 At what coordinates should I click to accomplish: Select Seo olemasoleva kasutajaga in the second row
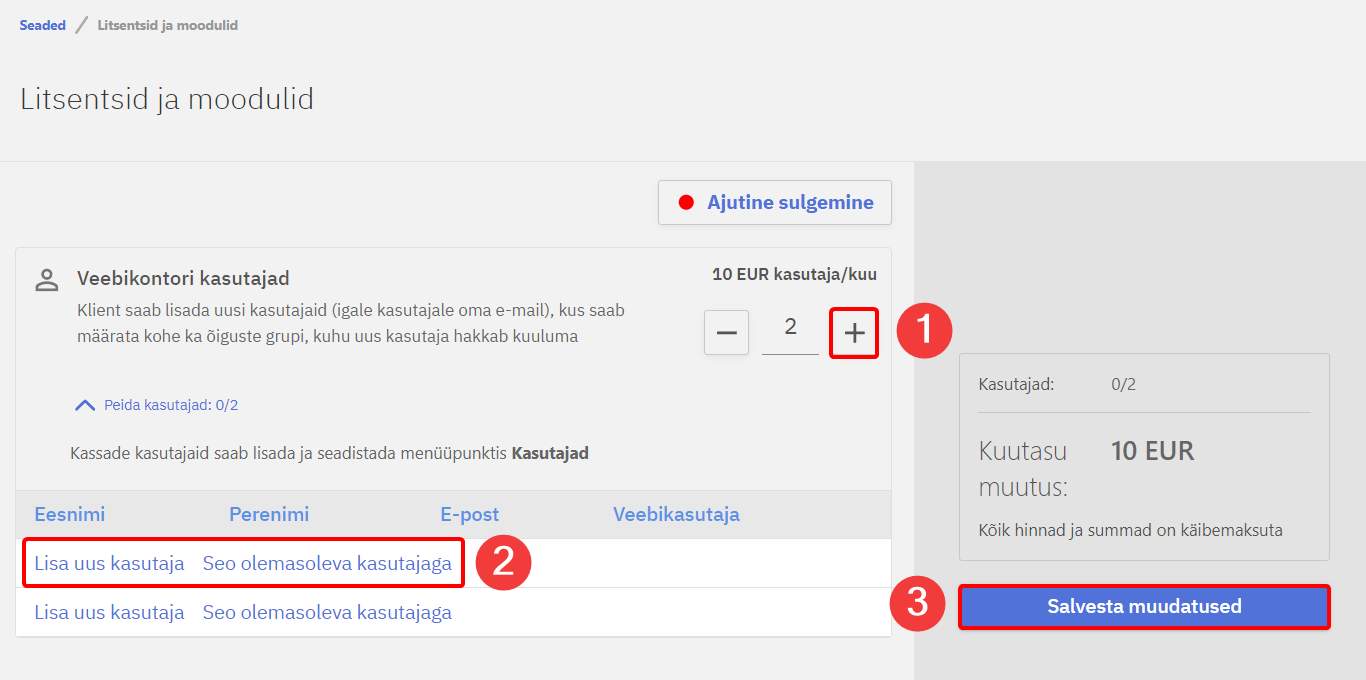(327, 612)
